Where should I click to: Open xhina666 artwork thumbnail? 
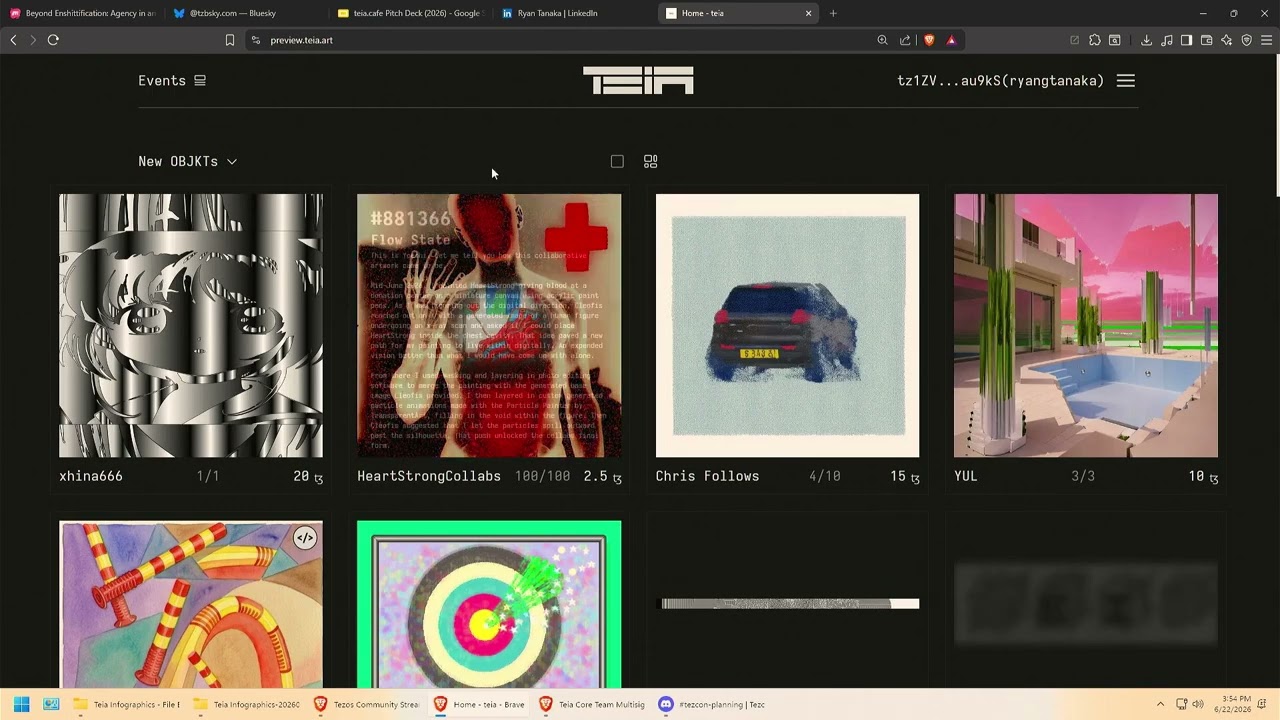[x=191, y=325]
